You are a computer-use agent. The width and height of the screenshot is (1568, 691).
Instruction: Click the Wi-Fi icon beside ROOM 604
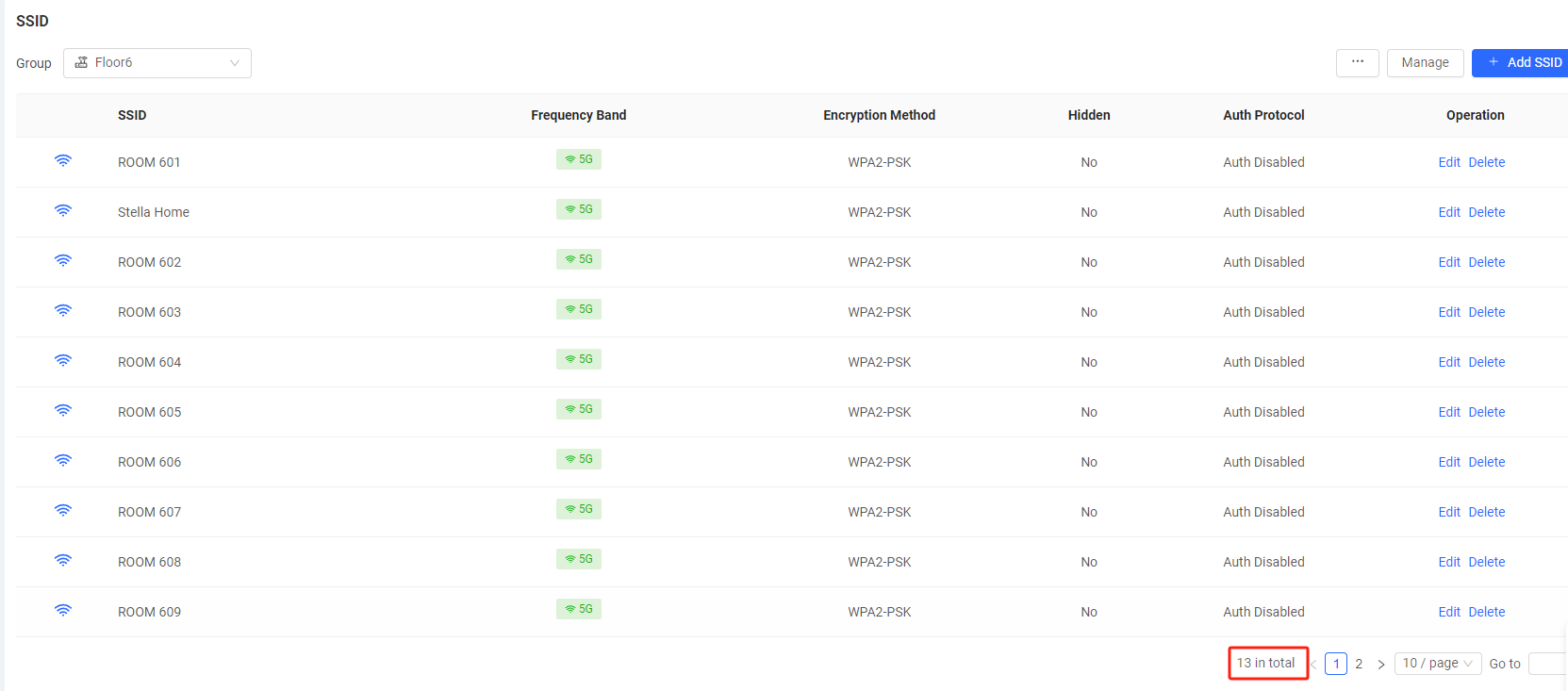click(63, 361)
